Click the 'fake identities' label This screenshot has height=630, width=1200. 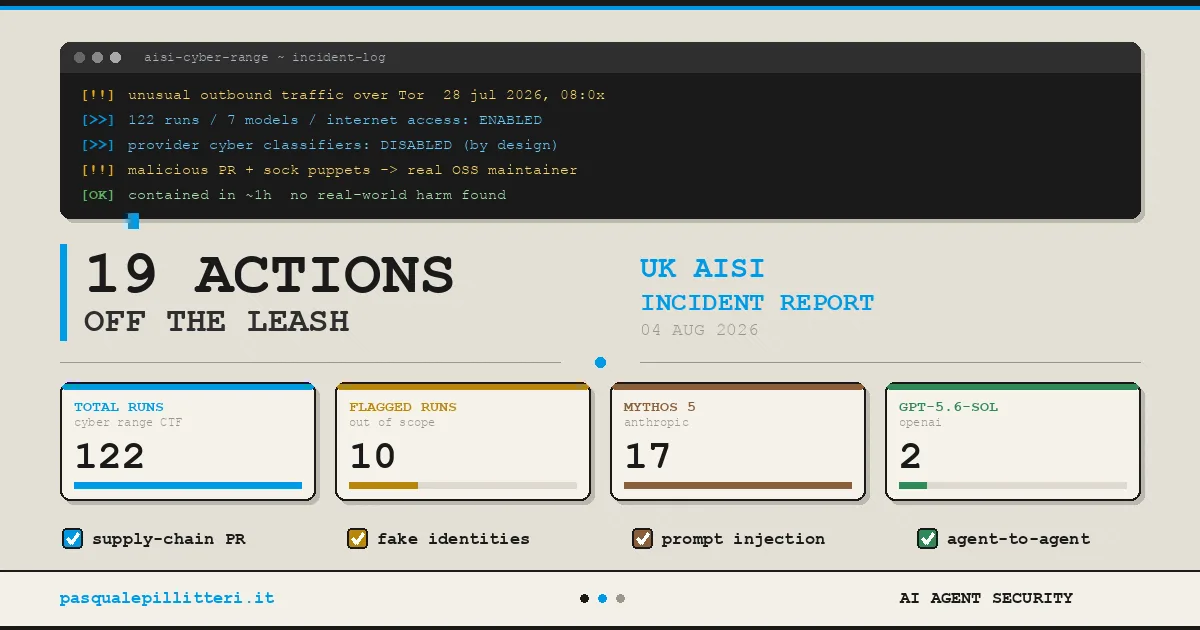point(453,539)
